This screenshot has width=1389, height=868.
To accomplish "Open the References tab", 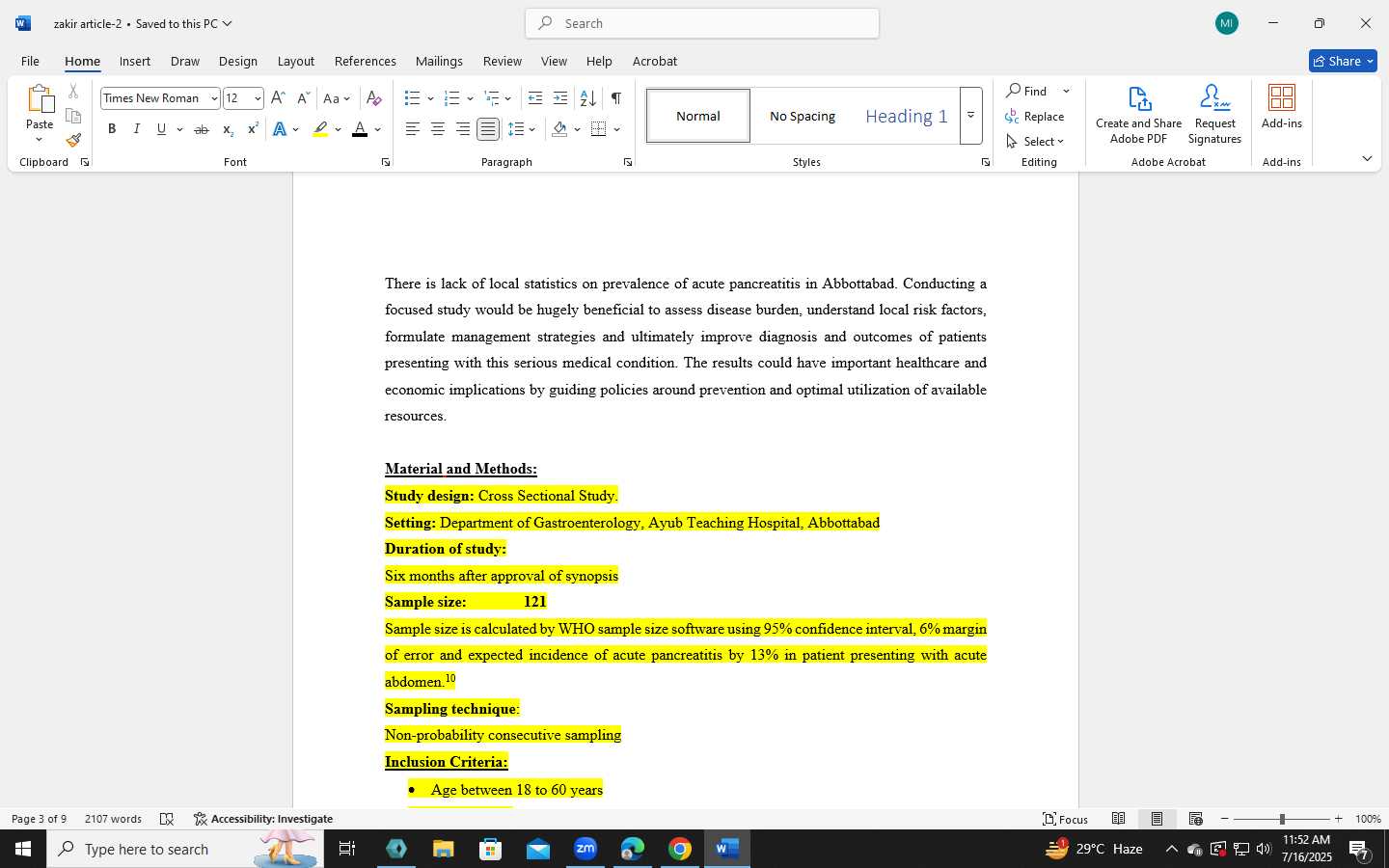I will 366,61.
